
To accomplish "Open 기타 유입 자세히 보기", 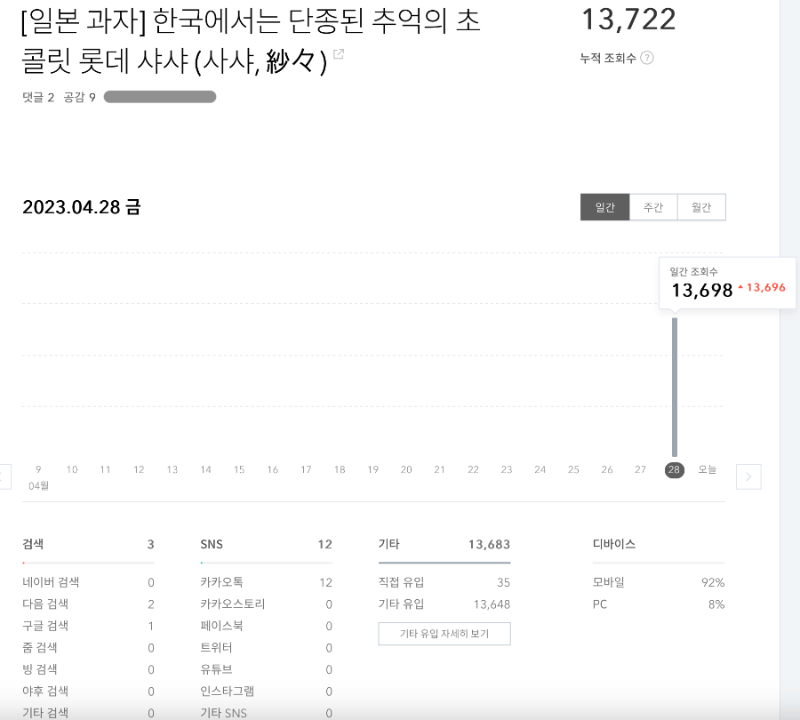I will (444, 634).
